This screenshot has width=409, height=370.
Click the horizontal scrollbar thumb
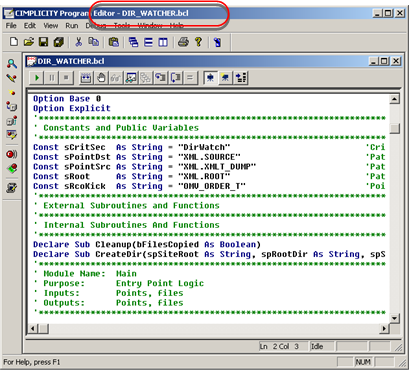point(44,329)
